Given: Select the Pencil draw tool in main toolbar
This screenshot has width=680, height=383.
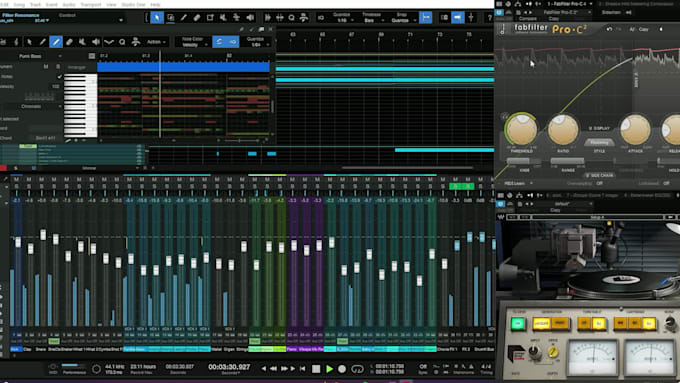Looking at the screenshot, I should coord(184,18).
